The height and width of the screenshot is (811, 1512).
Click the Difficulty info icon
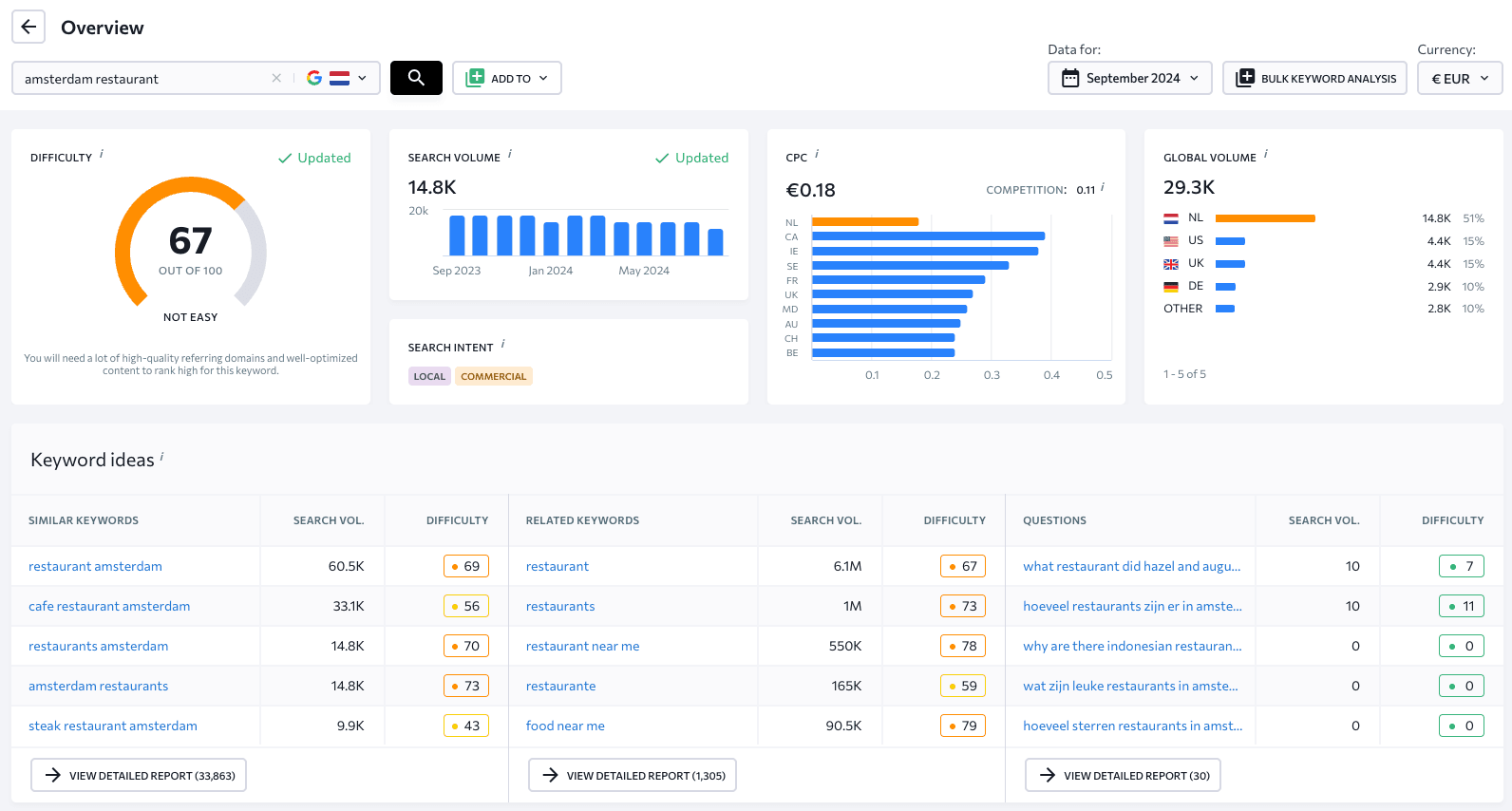tap(102, 154)
